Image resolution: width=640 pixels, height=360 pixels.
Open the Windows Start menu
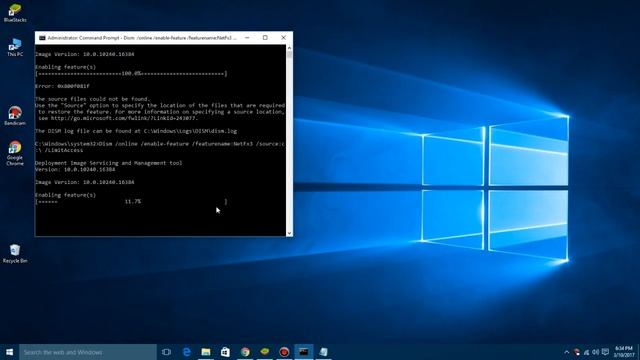tap(9, 352)
